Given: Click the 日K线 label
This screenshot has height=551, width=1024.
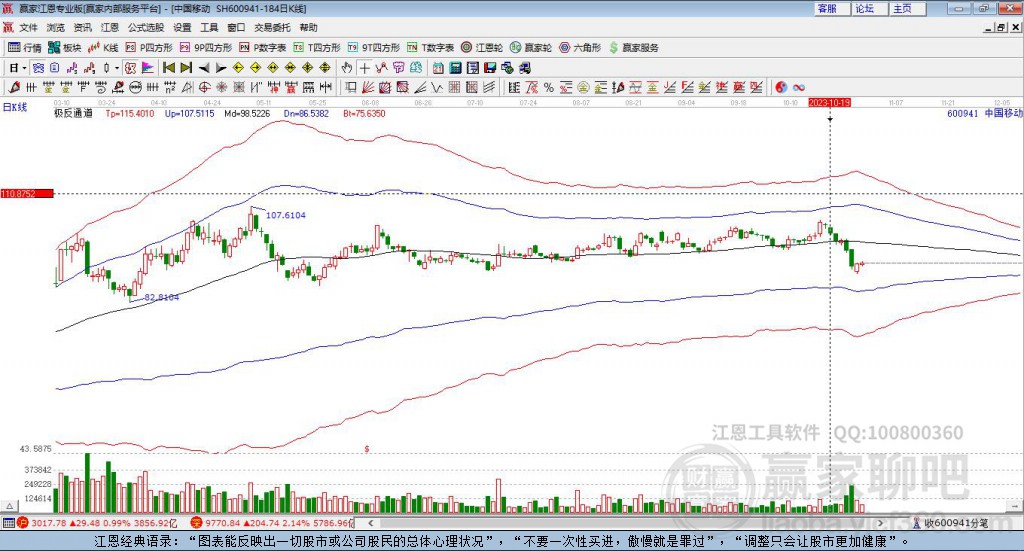Looking at the screenshot, I should tap(15, 108).
